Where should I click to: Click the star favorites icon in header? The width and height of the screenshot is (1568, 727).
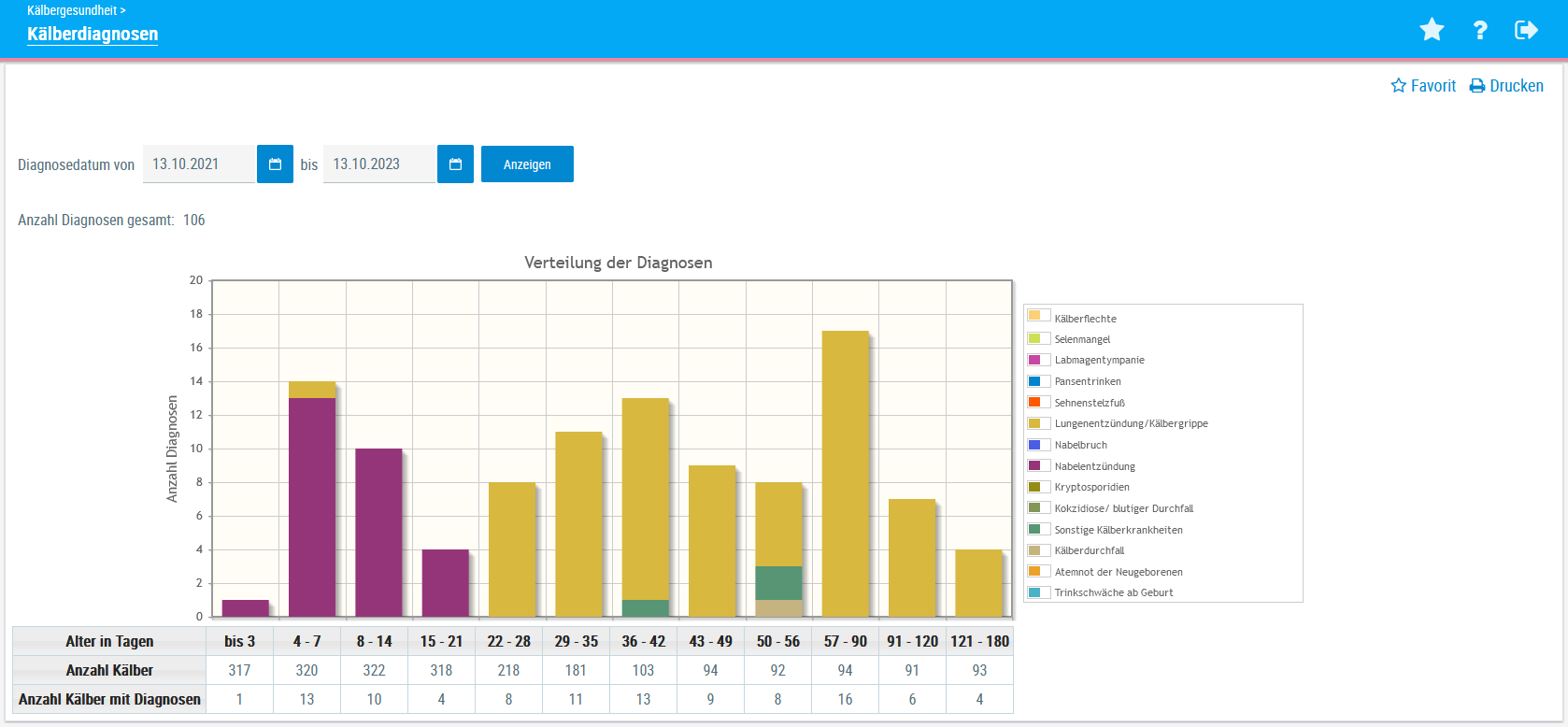tap(1432, 30)
